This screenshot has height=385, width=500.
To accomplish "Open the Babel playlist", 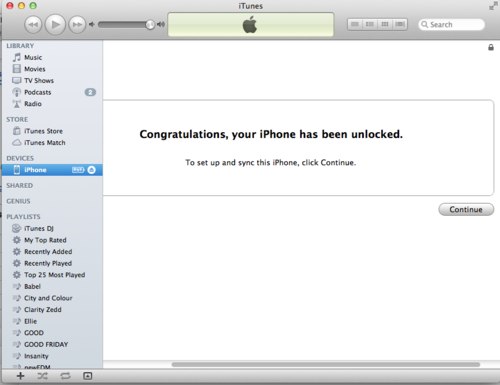I will [52, 286].
